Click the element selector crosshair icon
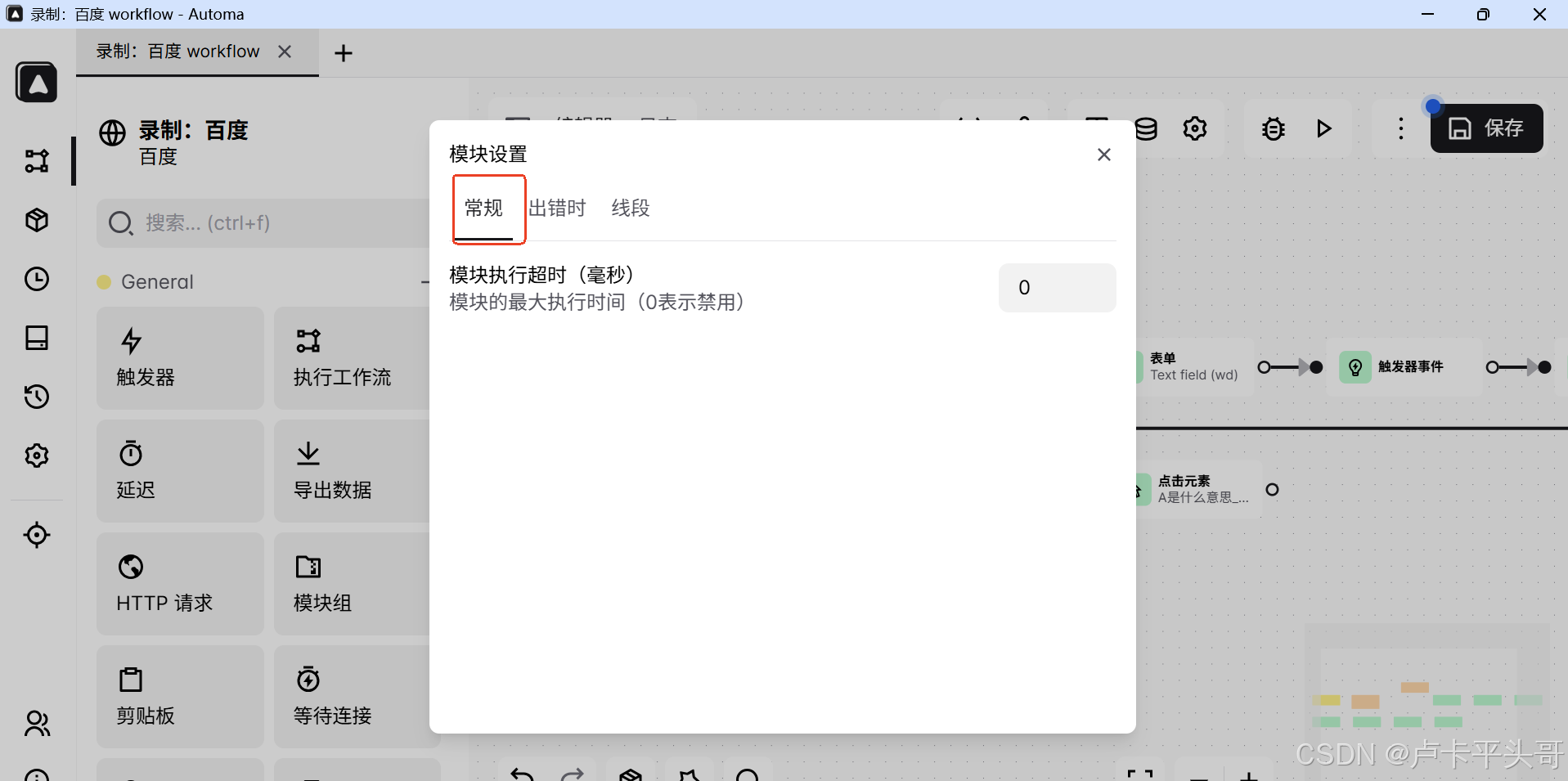1568x781 pixels. click(37, 535)
